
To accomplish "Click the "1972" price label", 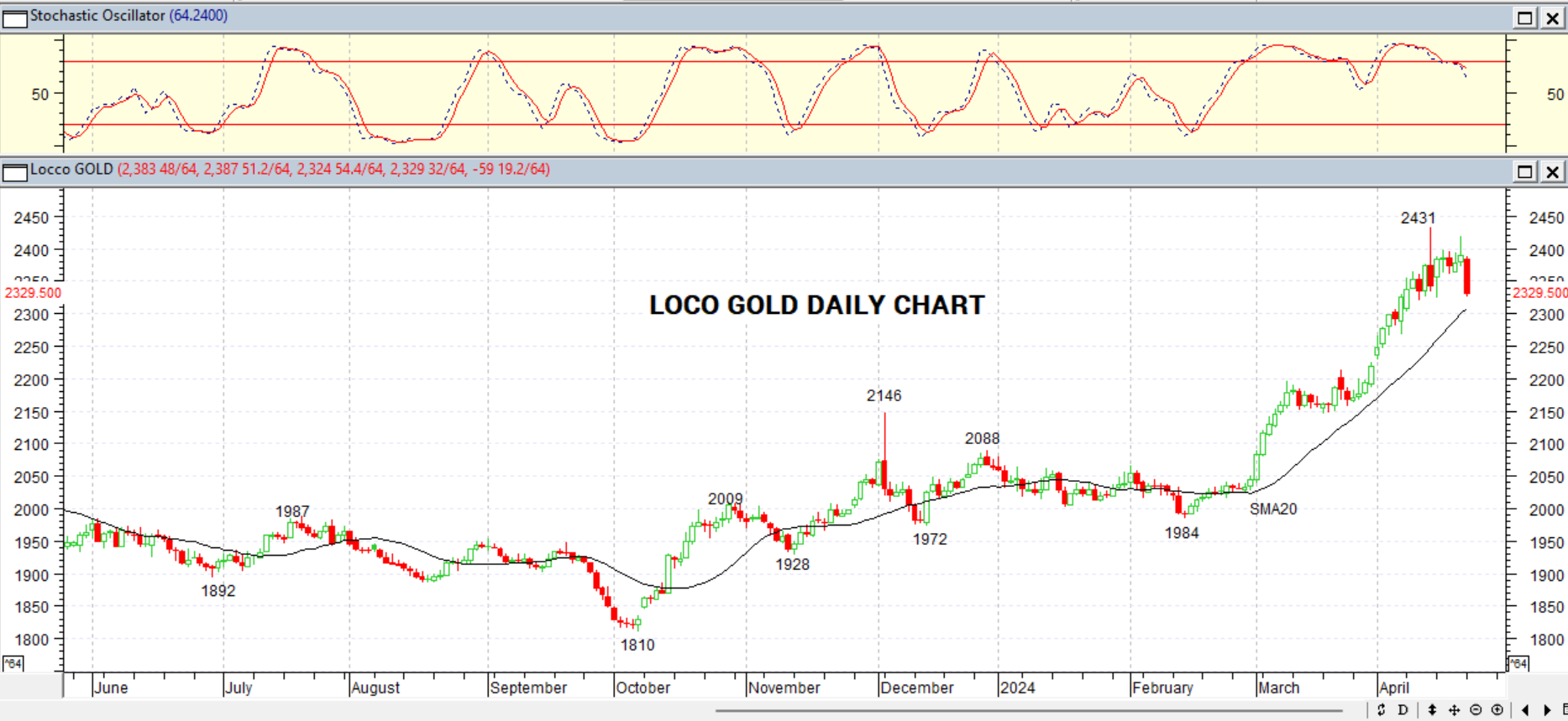I will 930,540.
